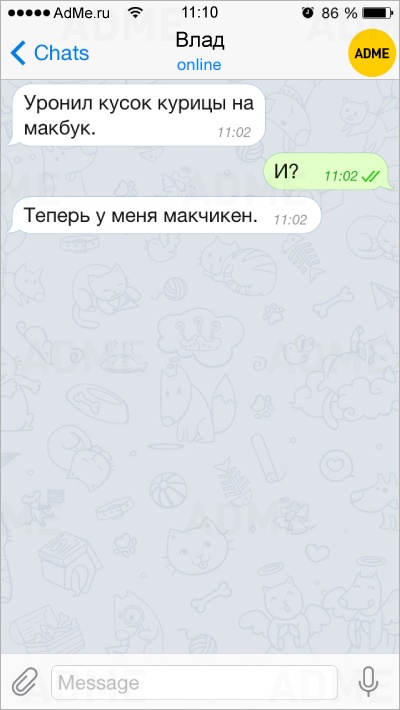Open the yellow ADME profile avatar
The image size is (400, 710).
point(371,53)
